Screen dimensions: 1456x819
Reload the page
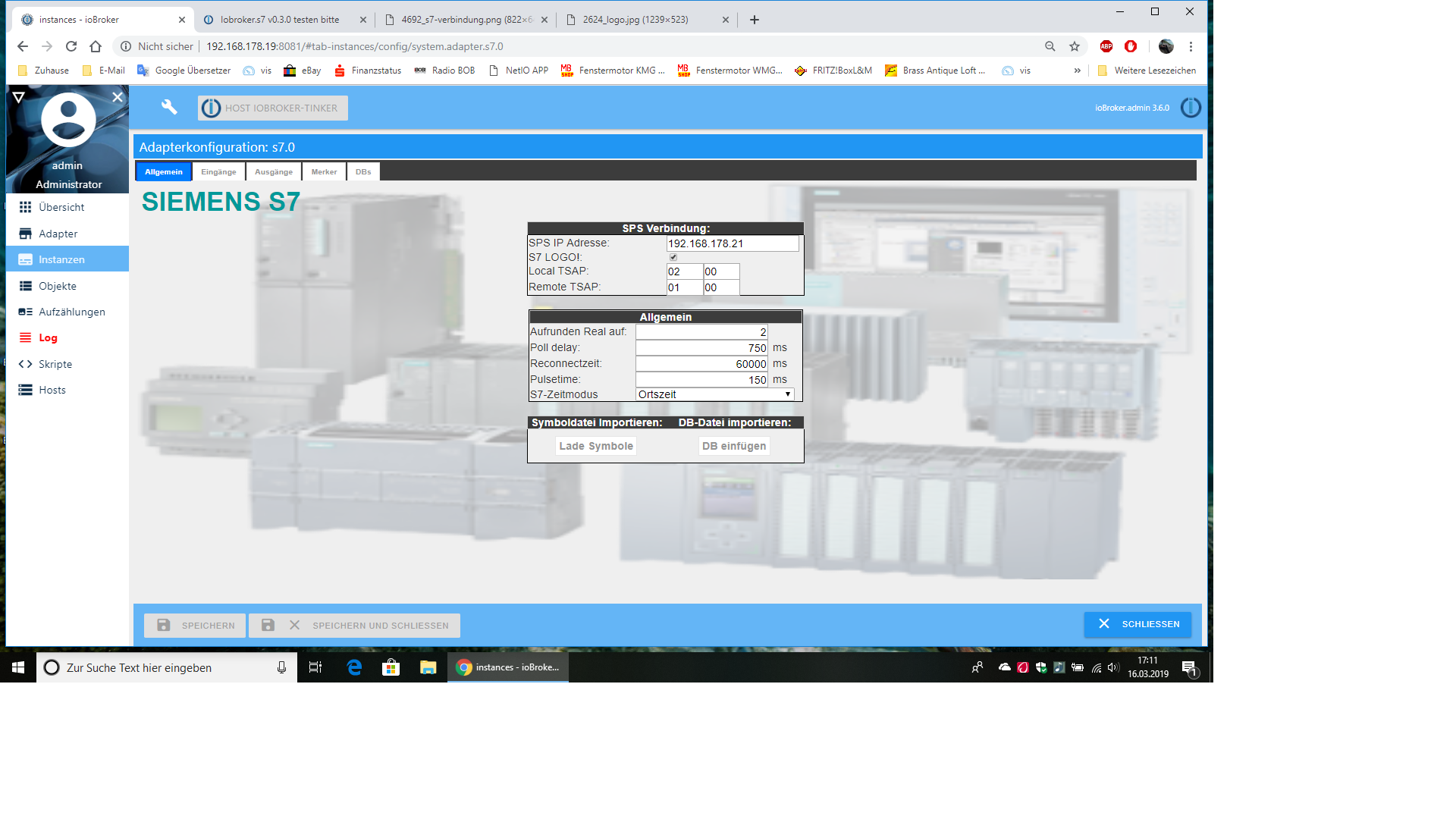click(x=71, y=46)
